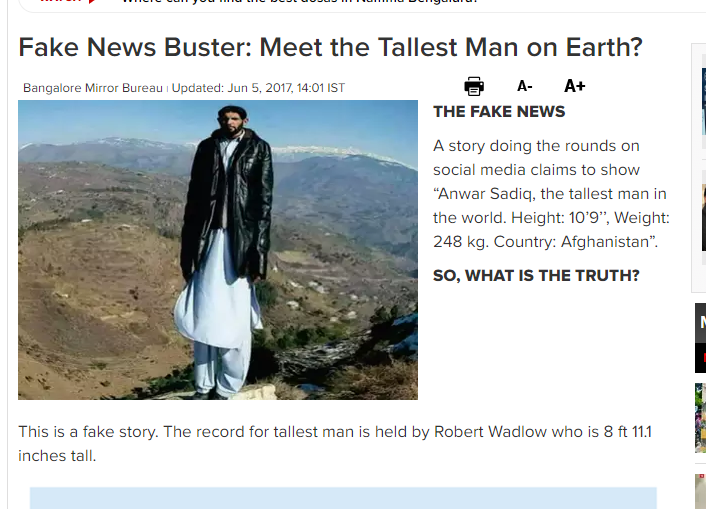Click the Anwar Sadiq quoted paragraph
This screenshot has height=509, width=706.
click(x=551, y=194)
